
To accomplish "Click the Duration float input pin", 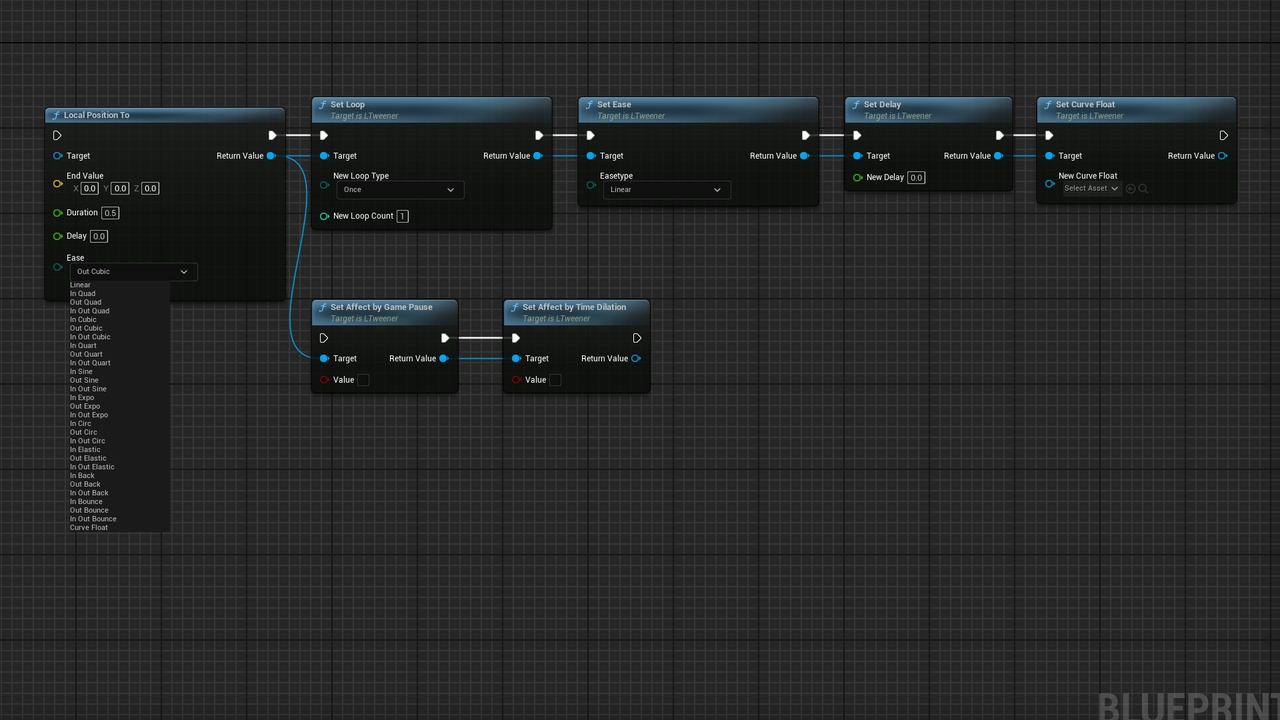I will (x=57, y=213).
